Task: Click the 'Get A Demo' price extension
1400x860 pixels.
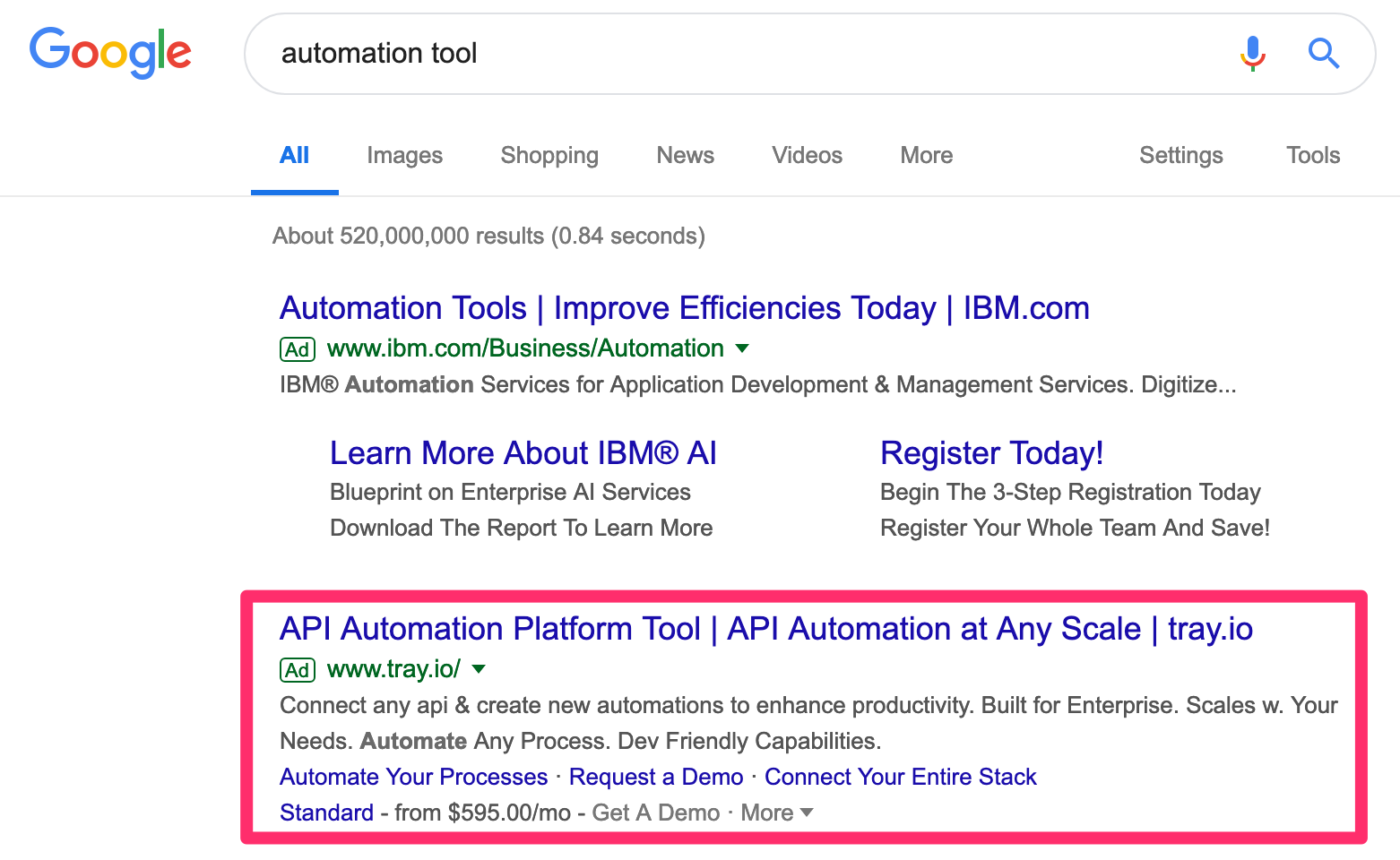Action: (x=656, y=813)
